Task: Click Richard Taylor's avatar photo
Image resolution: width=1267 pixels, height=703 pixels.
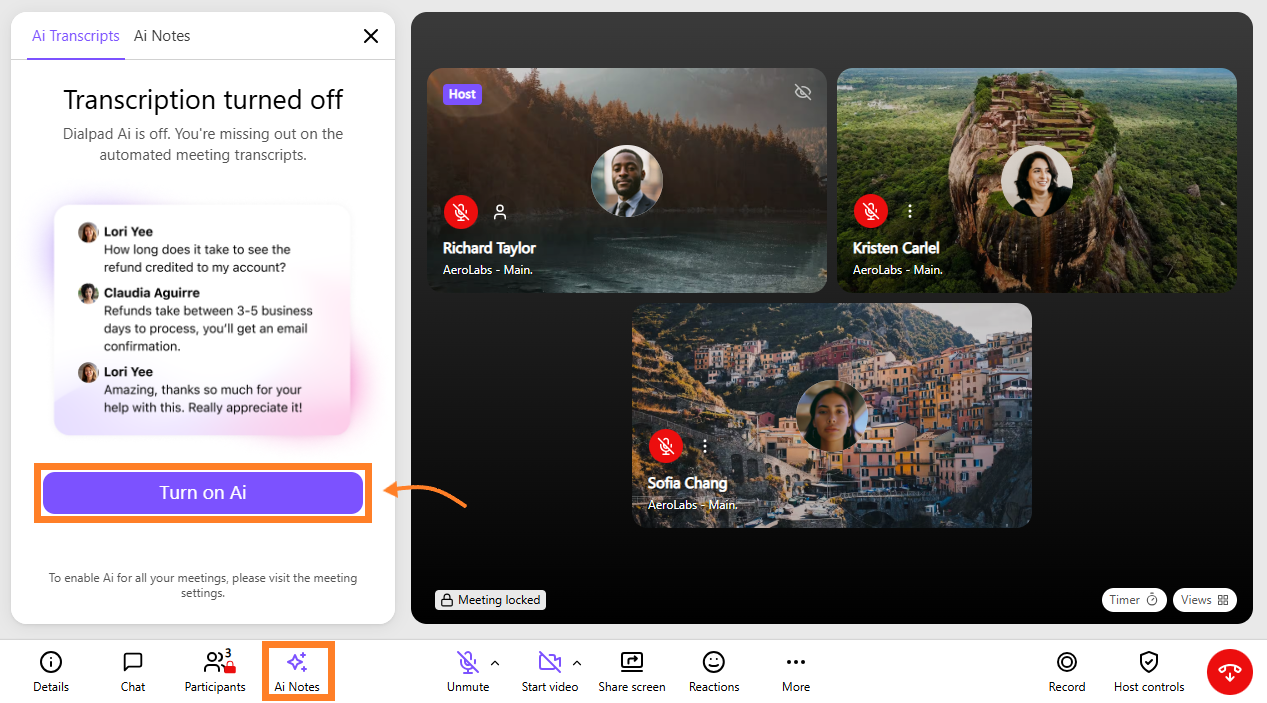Action: click(626, 181)
